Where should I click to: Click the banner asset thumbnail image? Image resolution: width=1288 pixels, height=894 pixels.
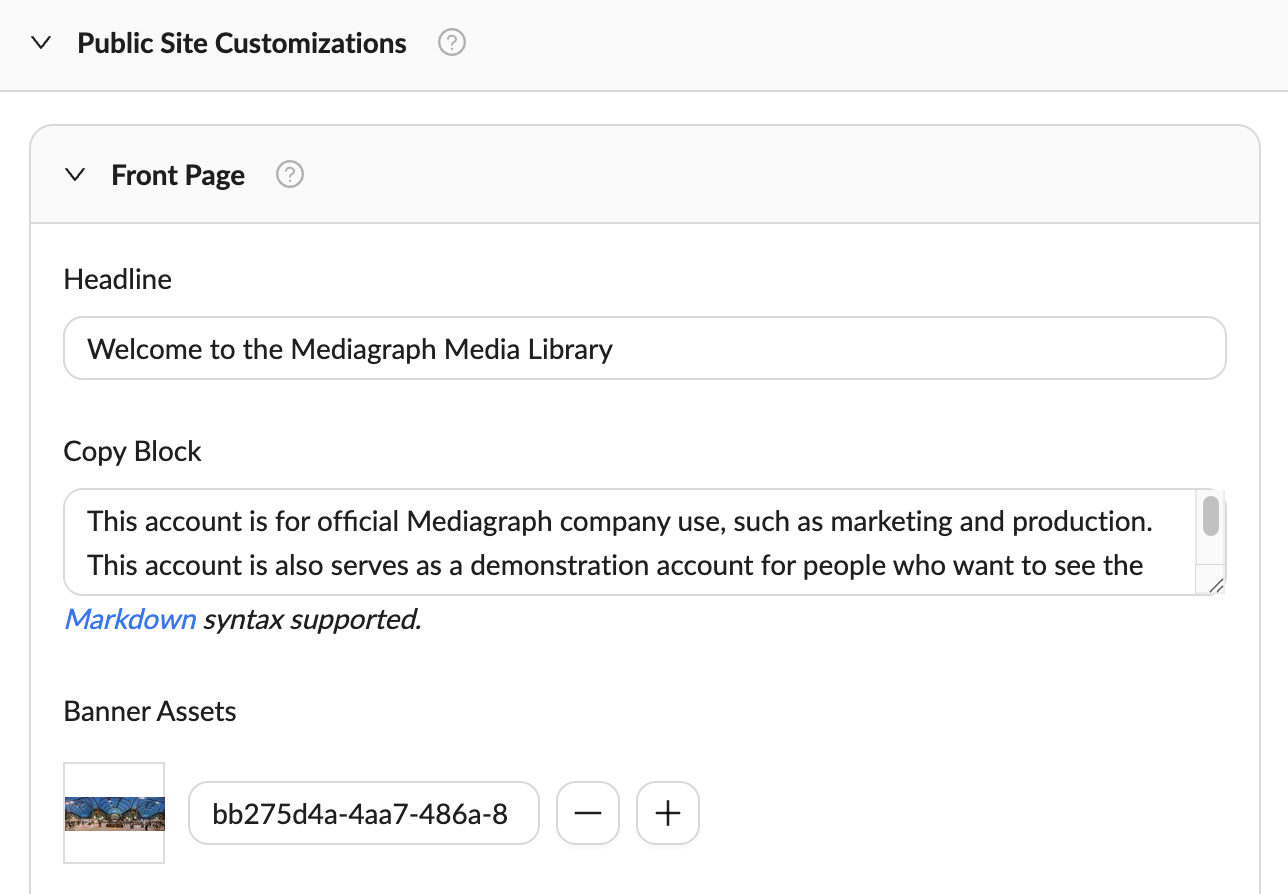coord(114,813)
